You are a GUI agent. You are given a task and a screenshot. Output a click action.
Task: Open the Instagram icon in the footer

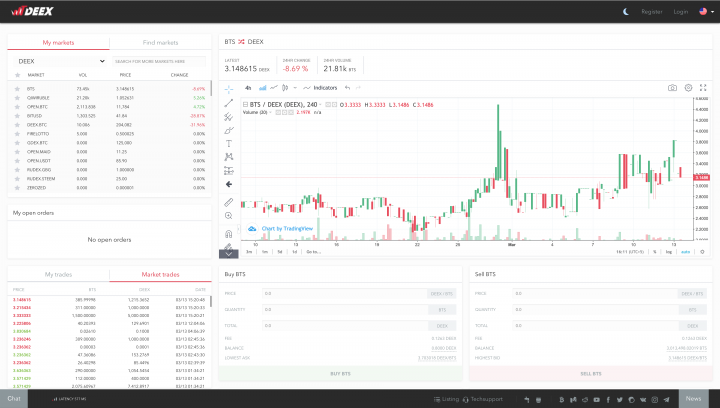655,400
